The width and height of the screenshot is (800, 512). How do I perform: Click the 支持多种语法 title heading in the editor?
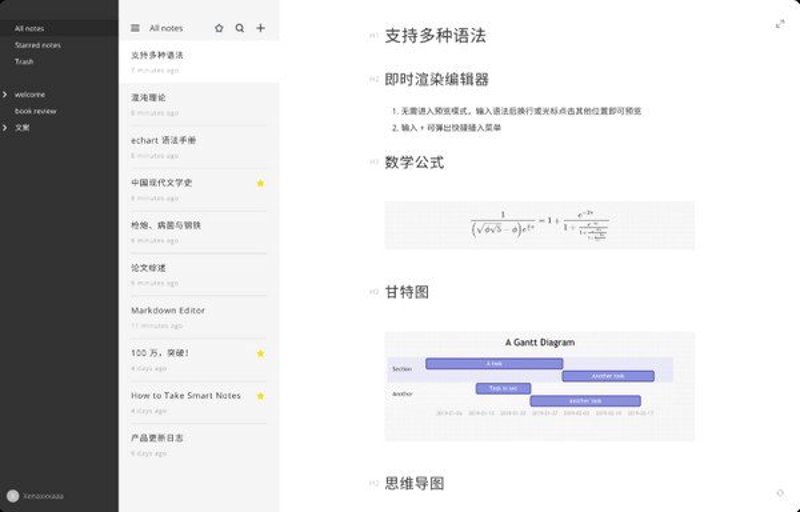[435, 36]
